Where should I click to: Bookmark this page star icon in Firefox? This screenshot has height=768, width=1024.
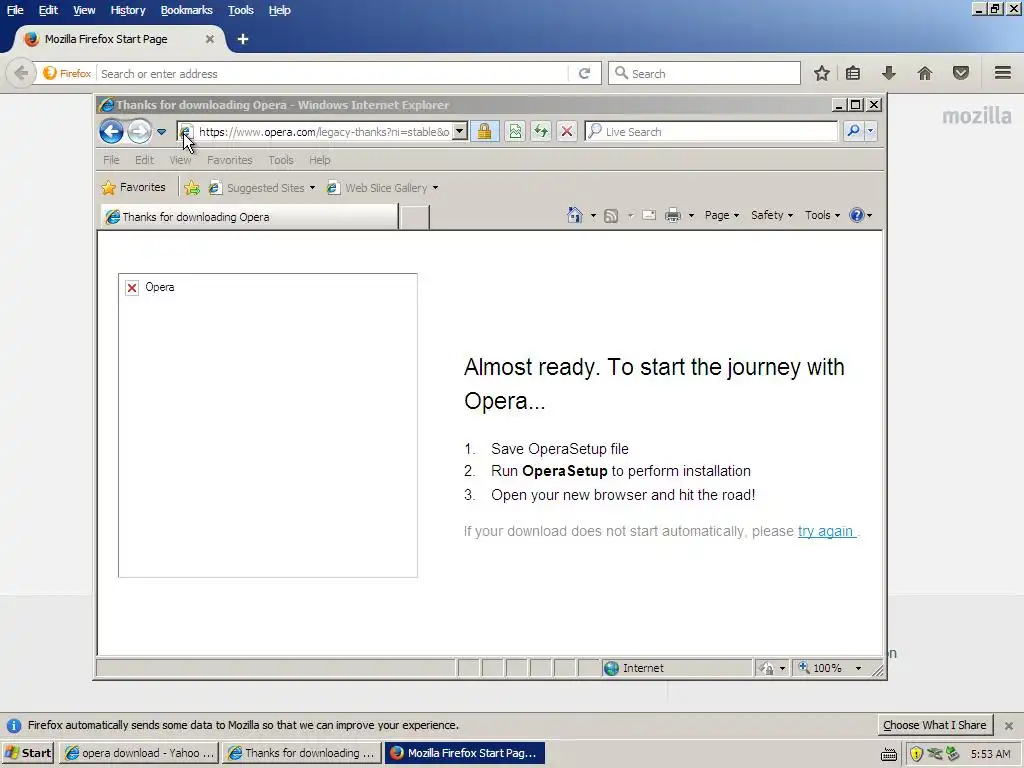tap(822, 73)
